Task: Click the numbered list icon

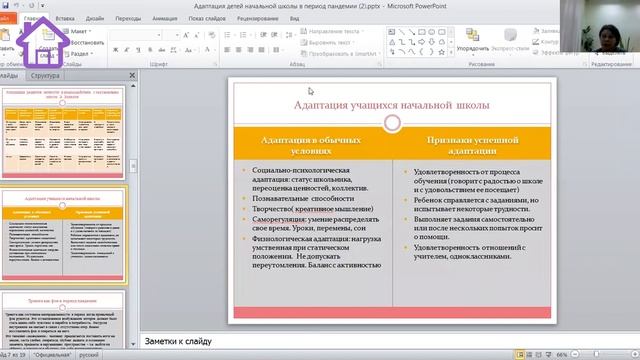Action: click(243, 35)
